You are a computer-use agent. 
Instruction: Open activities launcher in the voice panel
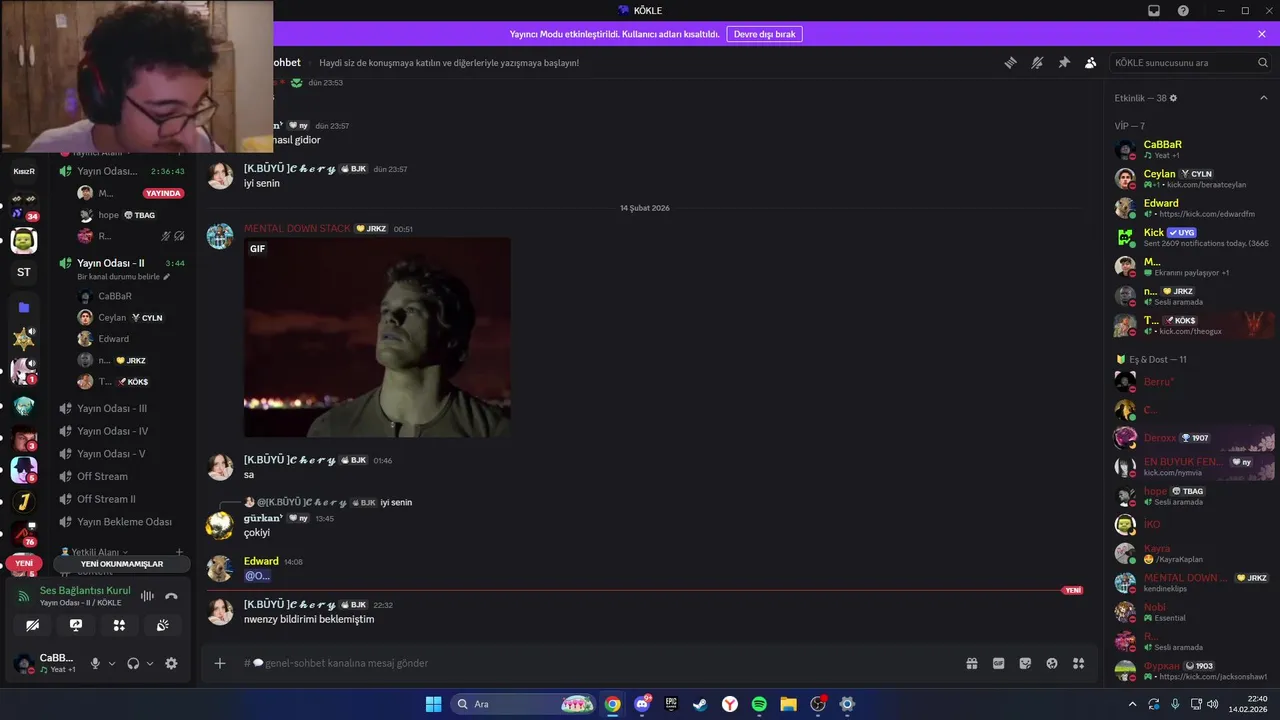click(119, 625)
